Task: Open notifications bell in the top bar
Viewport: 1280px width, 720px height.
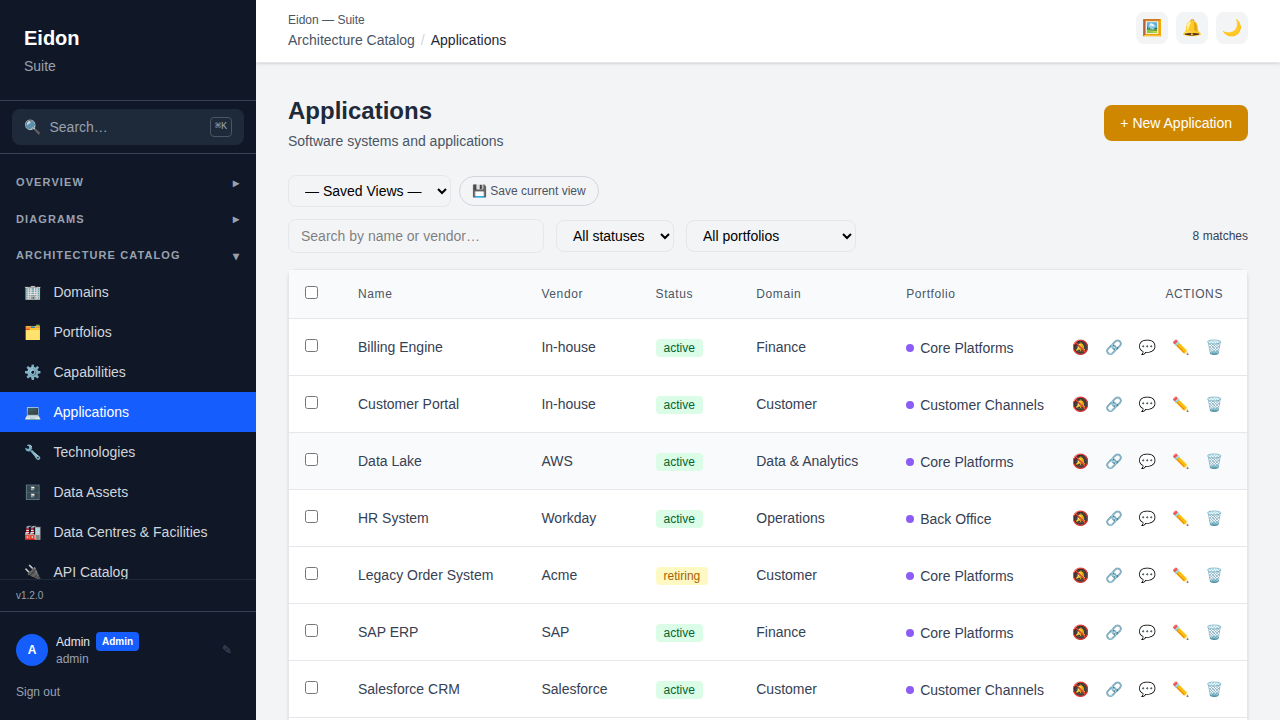Action: (1192, 28)
